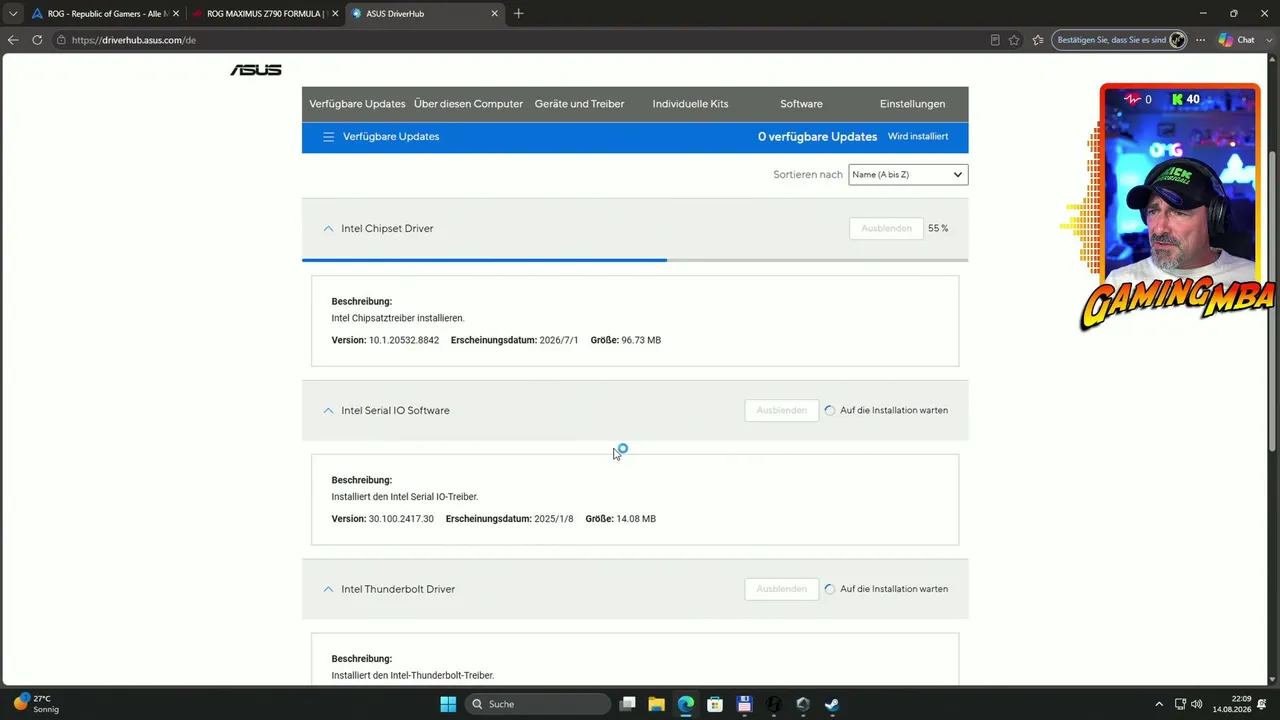Screen dimensions: 1280x720
Task: Open File Explorer from the taskbar
Action: point(656,704)
